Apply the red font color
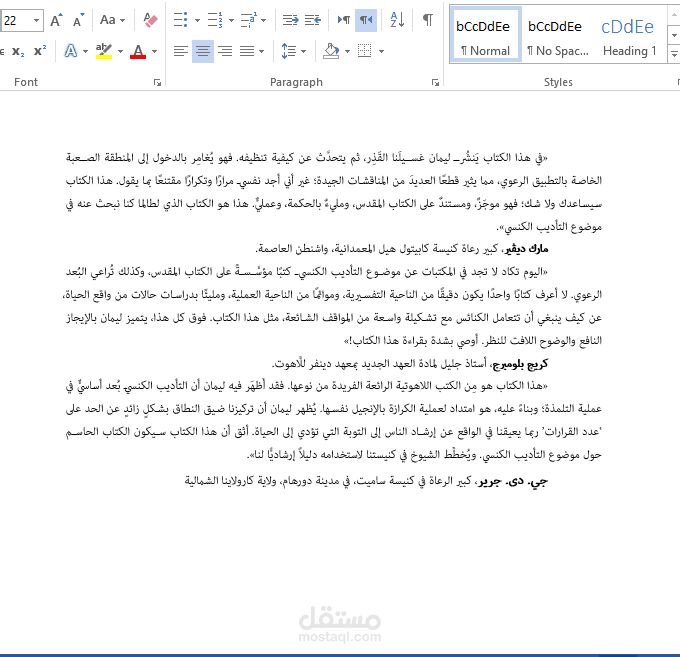This screenshot has width=680, height=657. (138, 52)
